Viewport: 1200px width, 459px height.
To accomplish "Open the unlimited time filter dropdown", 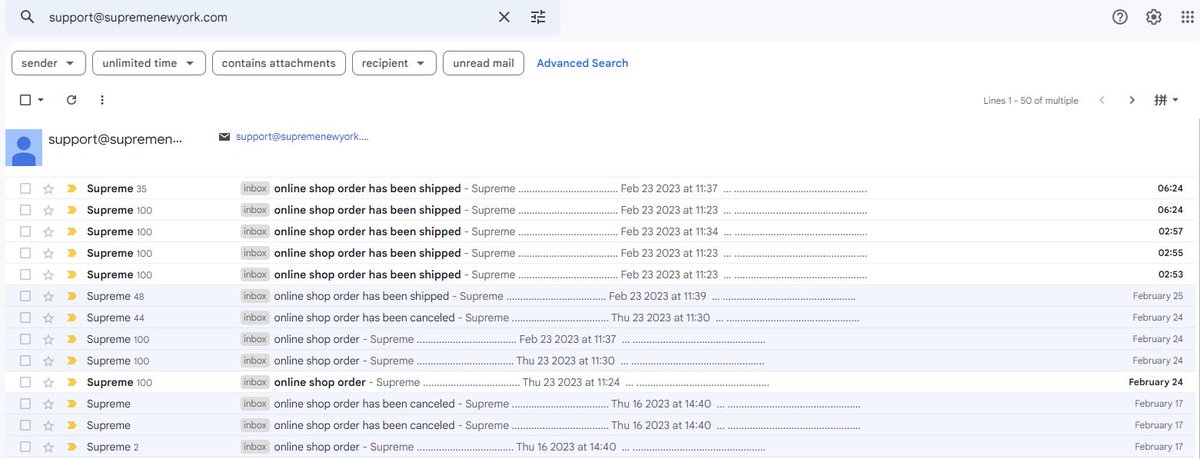I will click(149, 63).
